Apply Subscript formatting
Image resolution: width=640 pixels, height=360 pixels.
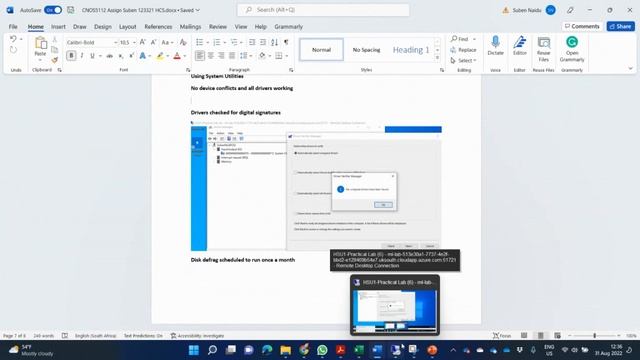[121, 56]
